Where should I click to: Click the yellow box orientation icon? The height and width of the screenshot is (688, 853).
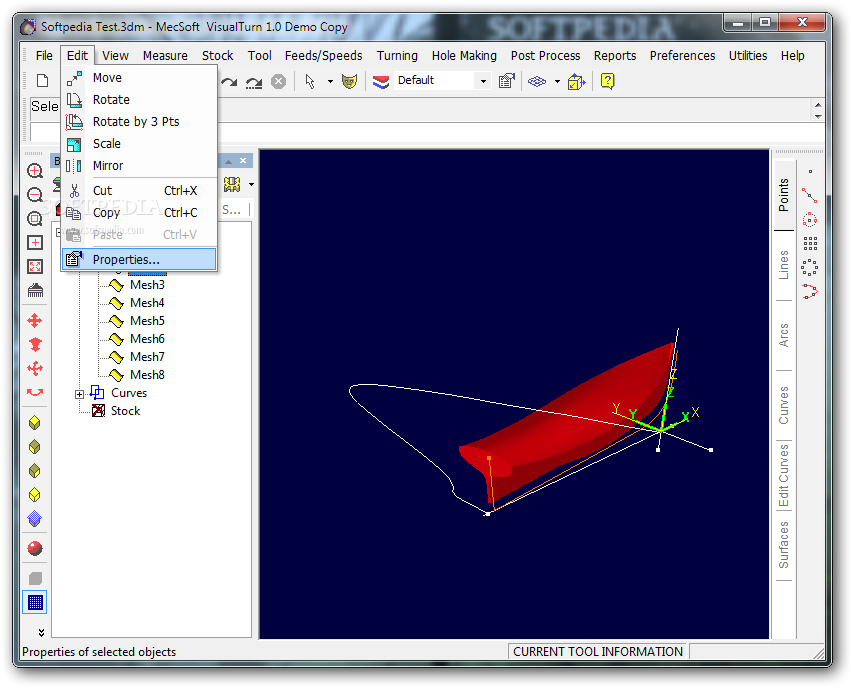tap(576, 82)
